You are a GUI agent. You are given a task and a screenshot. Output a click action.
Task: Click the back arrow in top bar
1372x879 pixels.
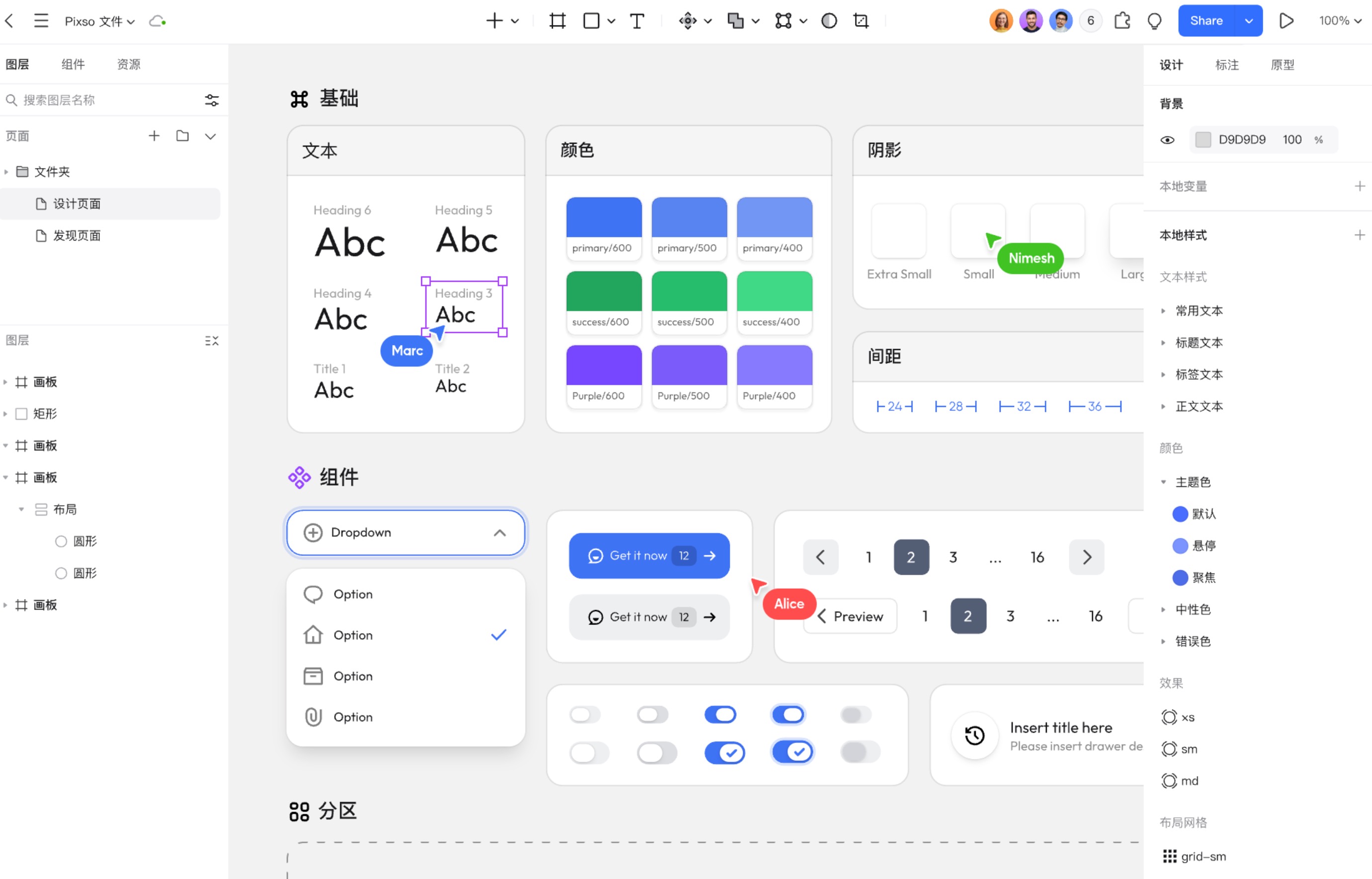pyautogui.click(x=9, y=21)
